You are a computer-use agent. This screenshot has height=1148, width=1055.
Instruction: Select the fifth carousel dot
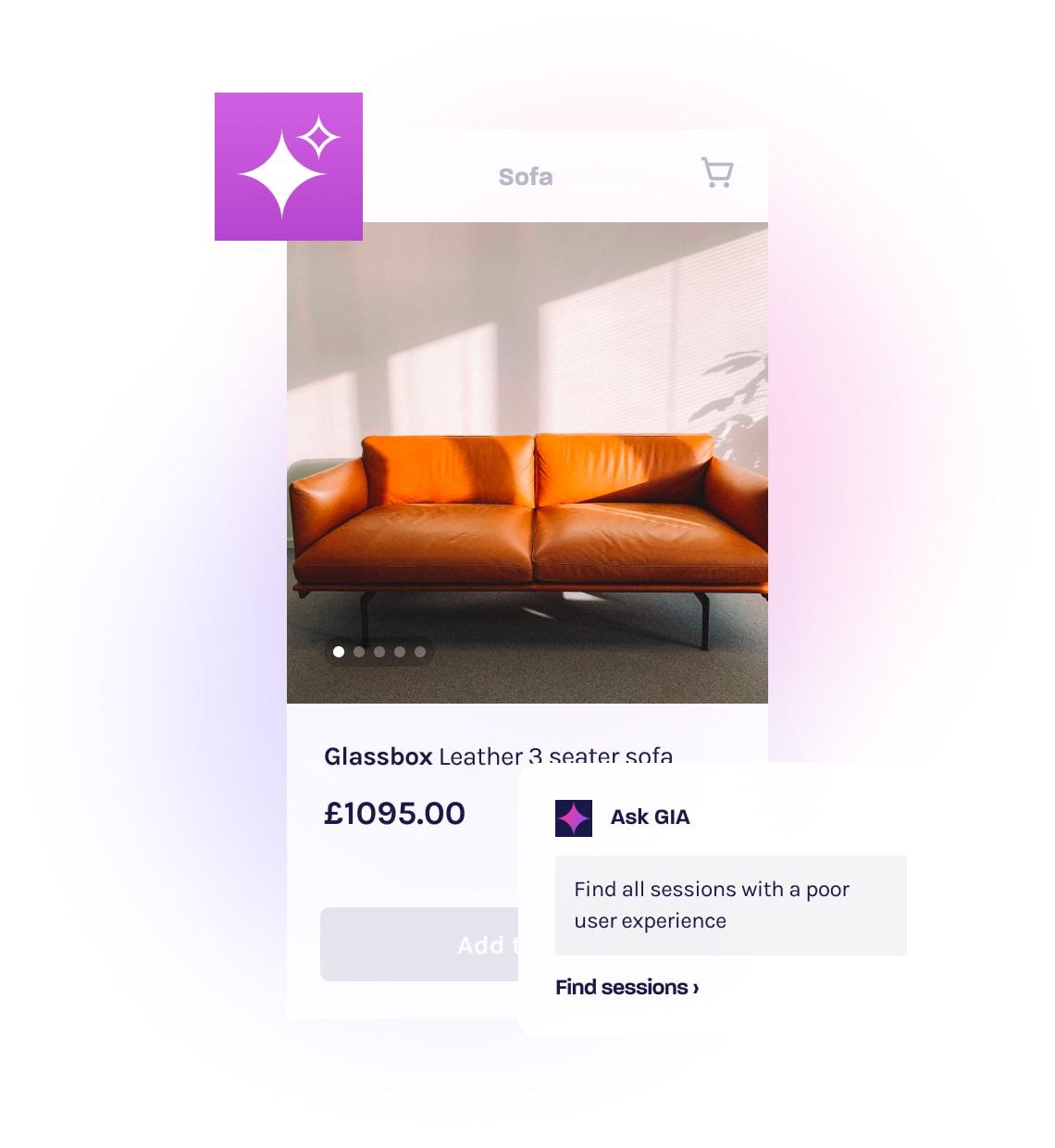coord(420,652)
